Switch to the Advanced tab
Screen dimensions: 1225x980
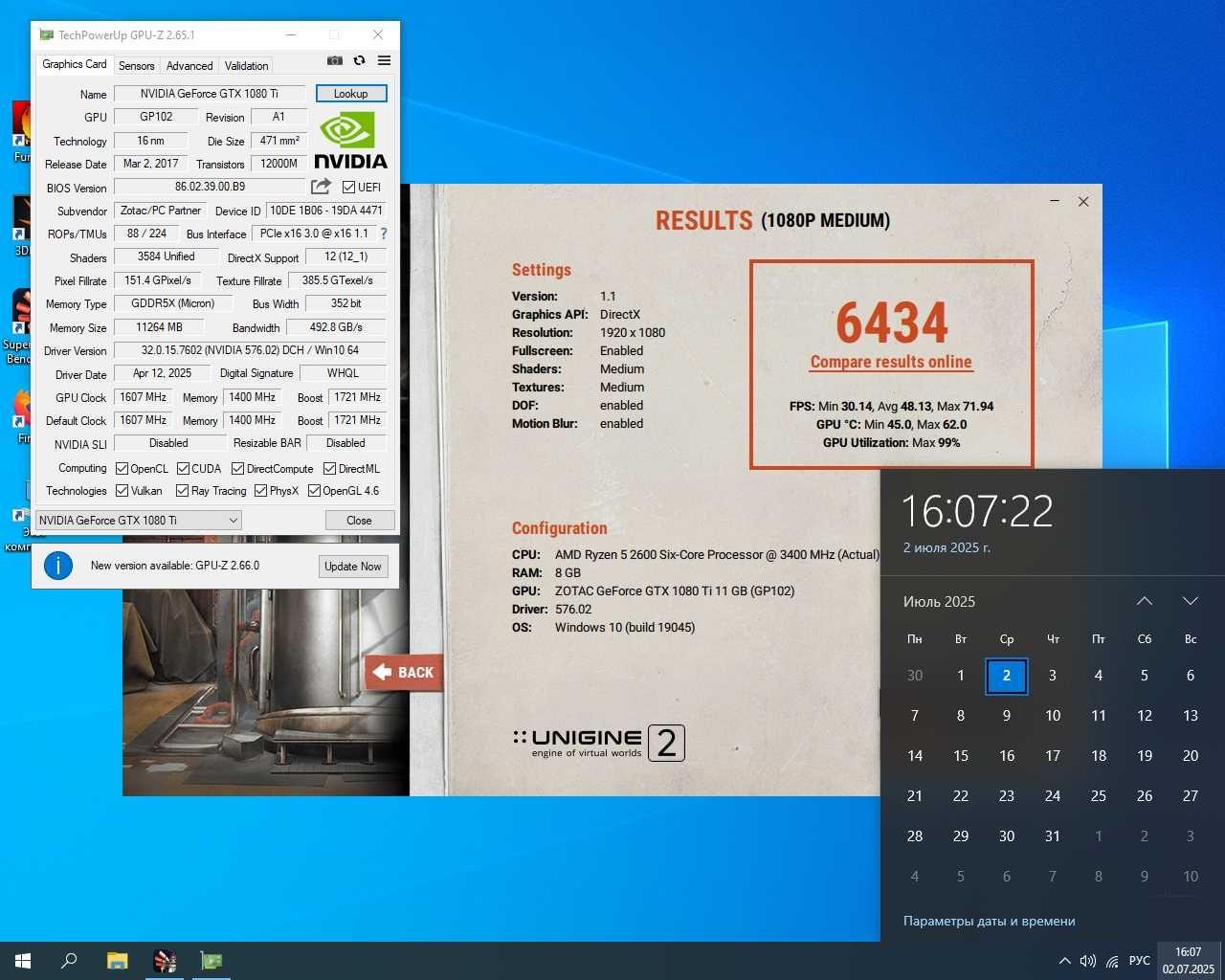tap(189, 66)
